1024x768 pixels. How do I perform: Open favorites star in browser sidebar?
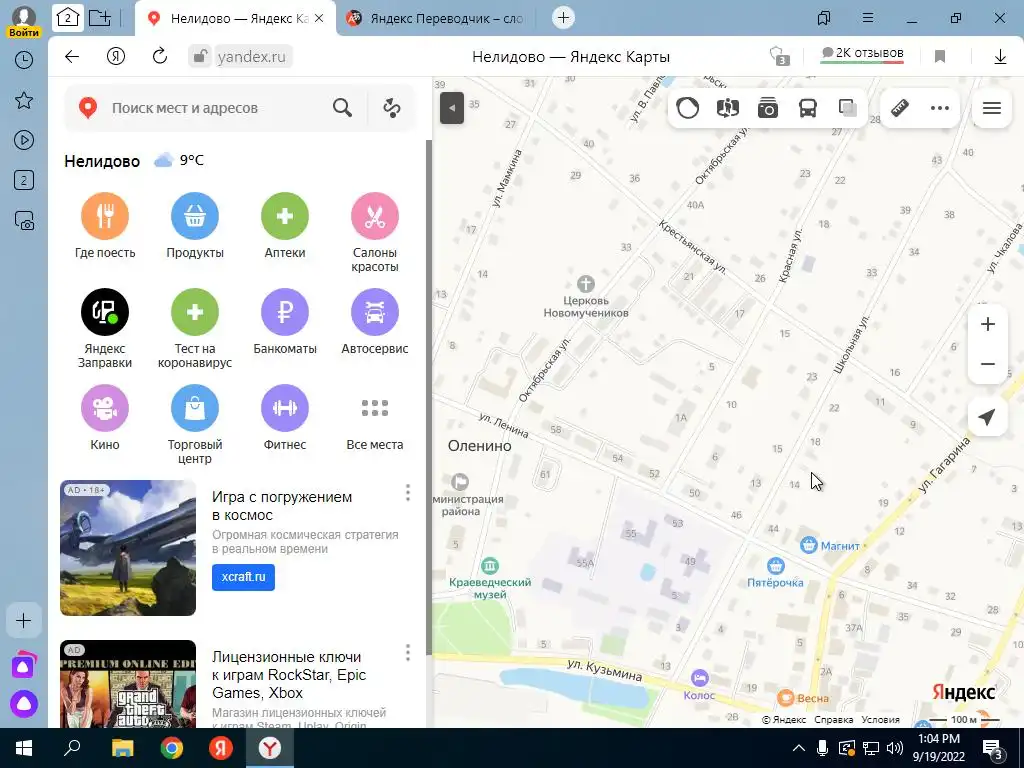coord(24,100)
